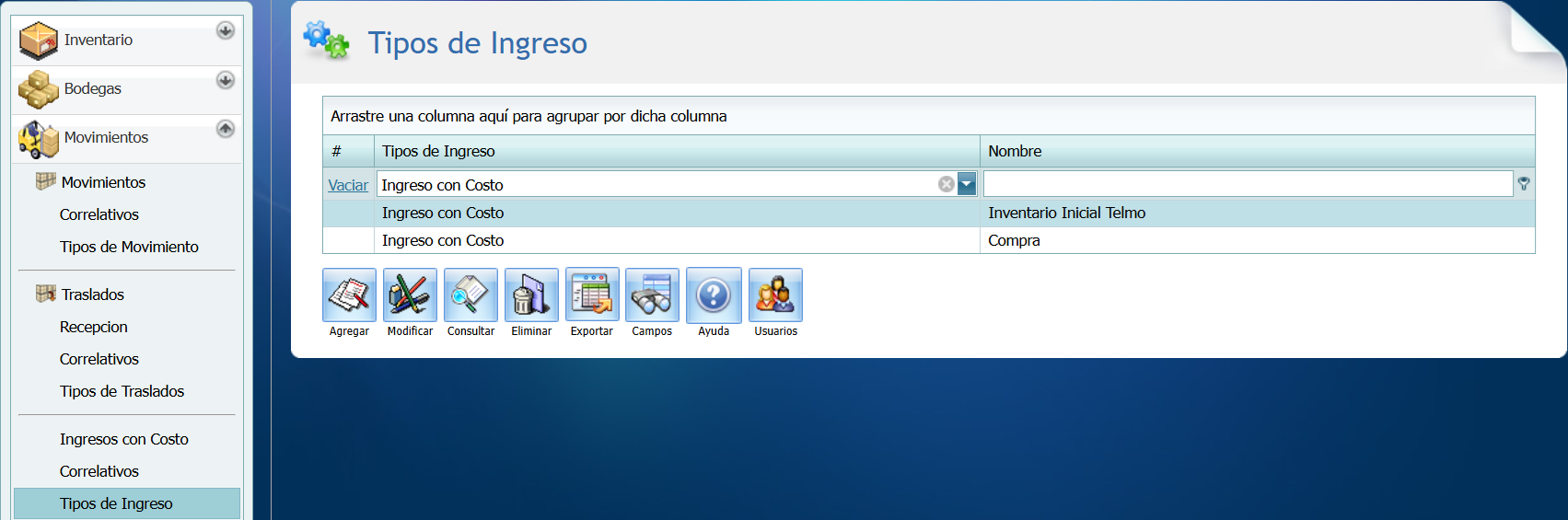Sort by Tipos de Ingreso column header
The height and width of the screenshot is (520, 1568).
pos(677,151)
